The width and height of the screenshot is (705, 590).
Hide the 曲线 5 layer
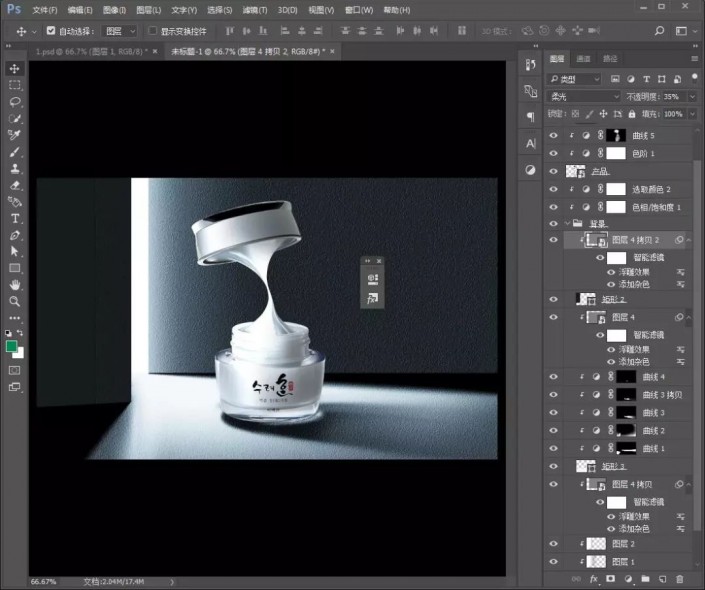(x=553, y=135)
